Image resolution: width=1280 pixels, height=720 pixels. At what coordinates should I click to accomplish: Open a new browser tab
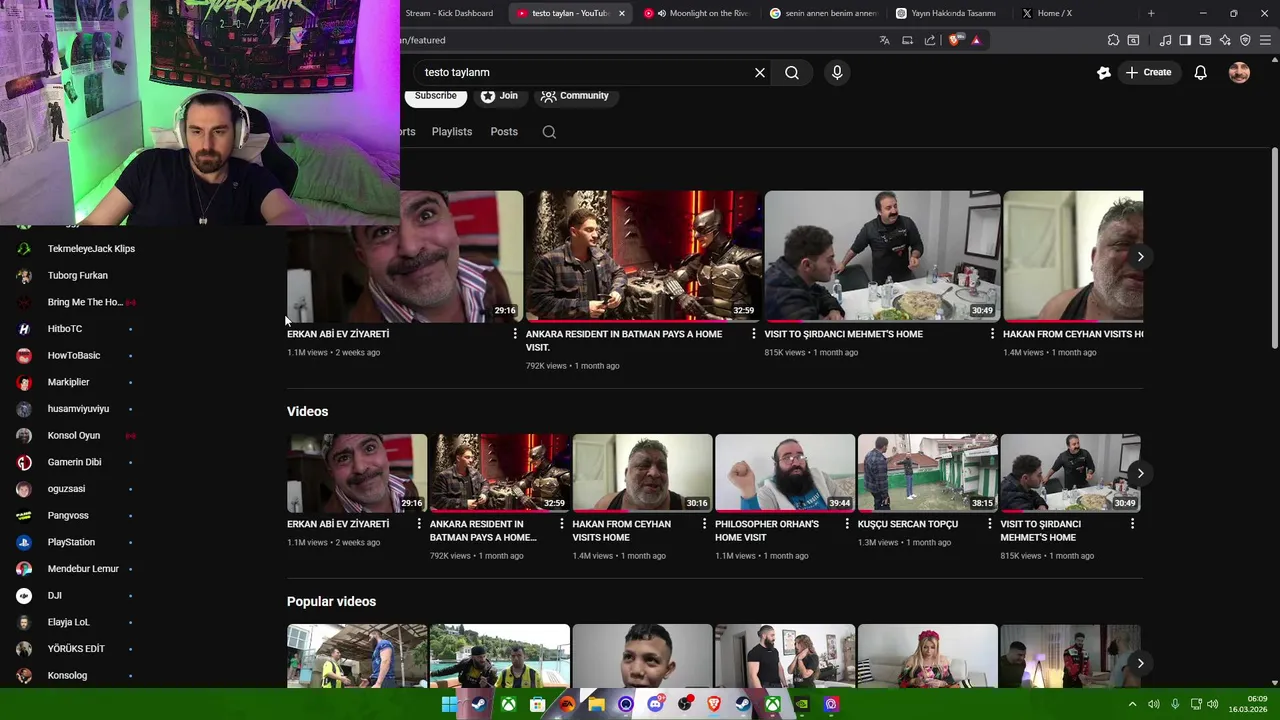point(1151,13)
